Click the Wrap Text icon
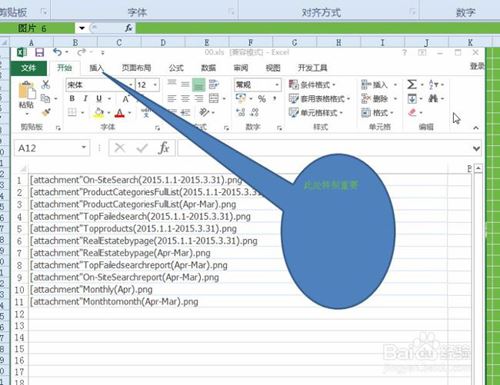Image resolution: width=500 pixels, height=385 pixels. [214, 84]
